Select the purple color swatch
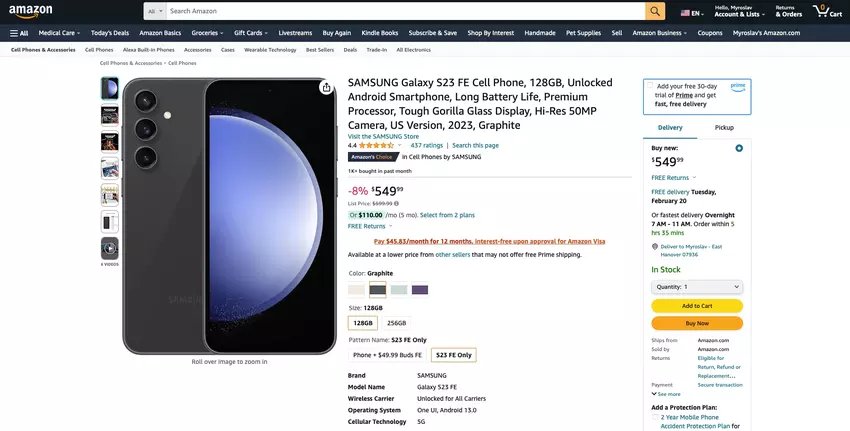The width and height of the screenshot is (850, 431). [420, 290]
